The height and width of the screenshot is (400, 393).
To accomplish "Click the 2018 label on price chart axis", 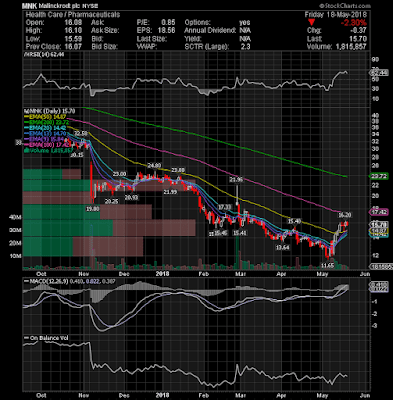I will [162, 274].
